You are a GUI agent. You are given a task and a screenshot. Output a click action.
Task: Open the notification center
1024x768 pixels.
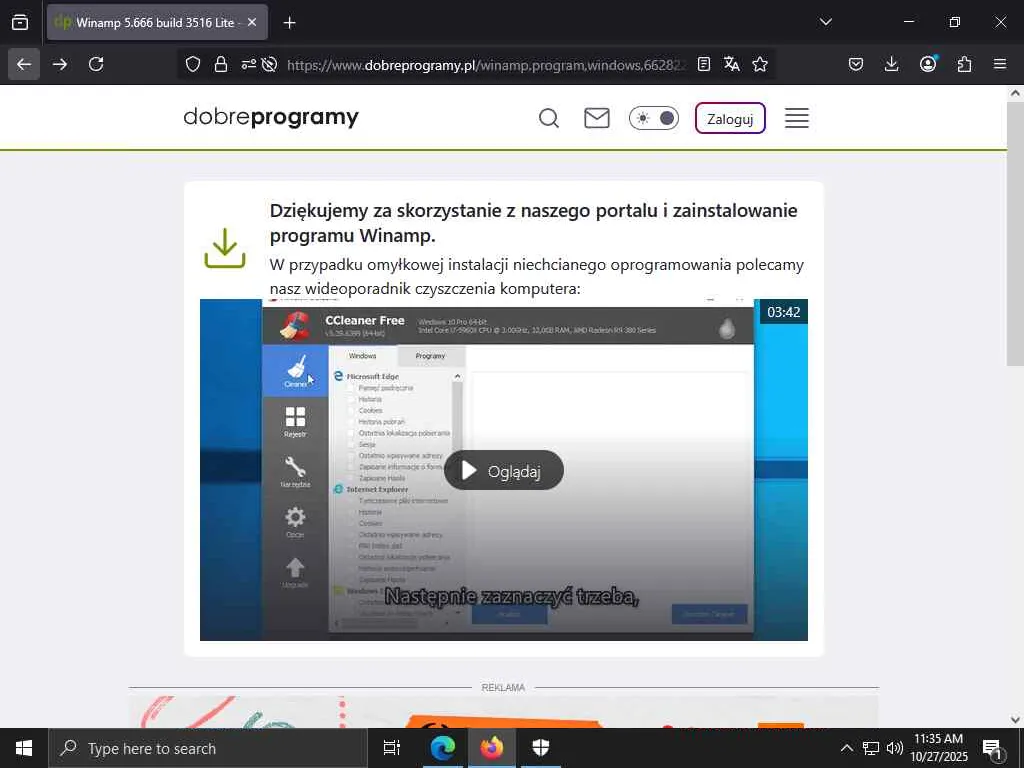pyautogui.click(x=993, y=749)
